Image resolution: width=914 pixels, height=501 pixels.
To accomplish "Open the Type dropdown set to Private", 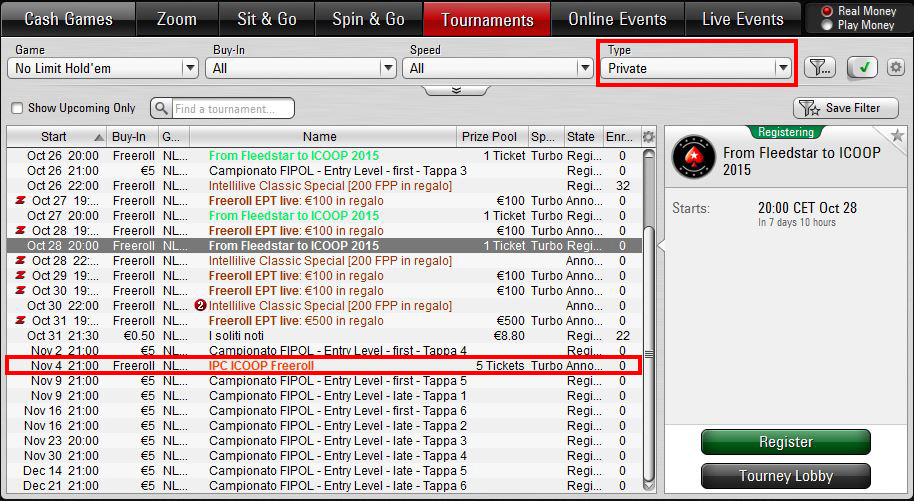I will point(696,68).
